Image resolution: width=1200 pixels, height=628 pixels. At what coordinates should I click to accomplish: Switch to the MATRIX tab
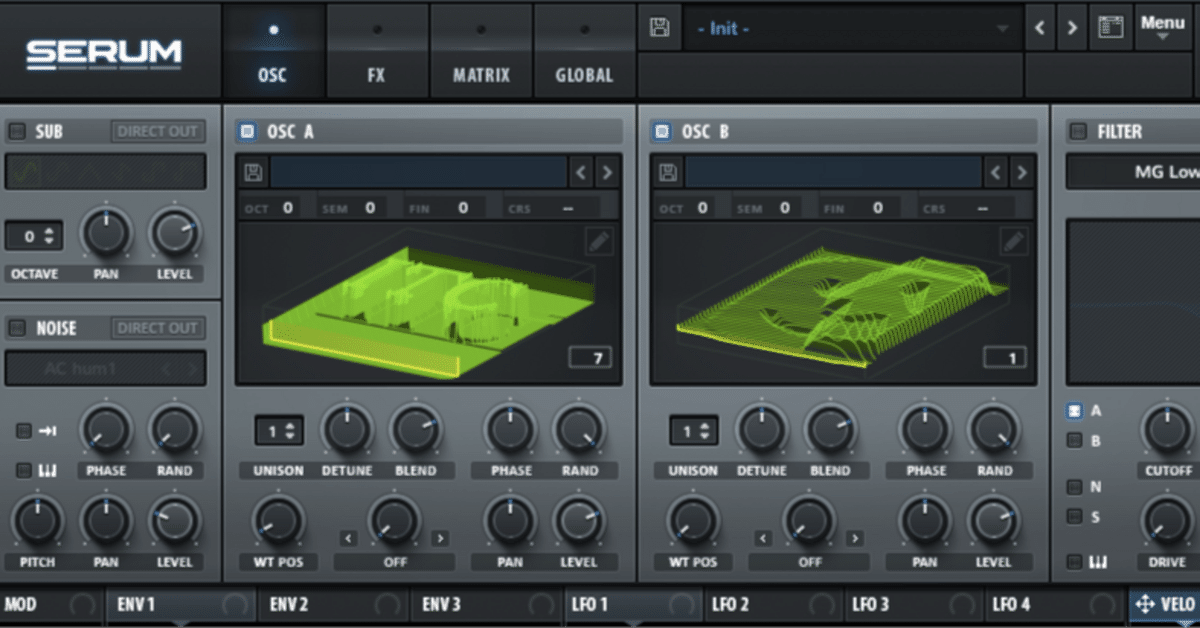(481, 51)
